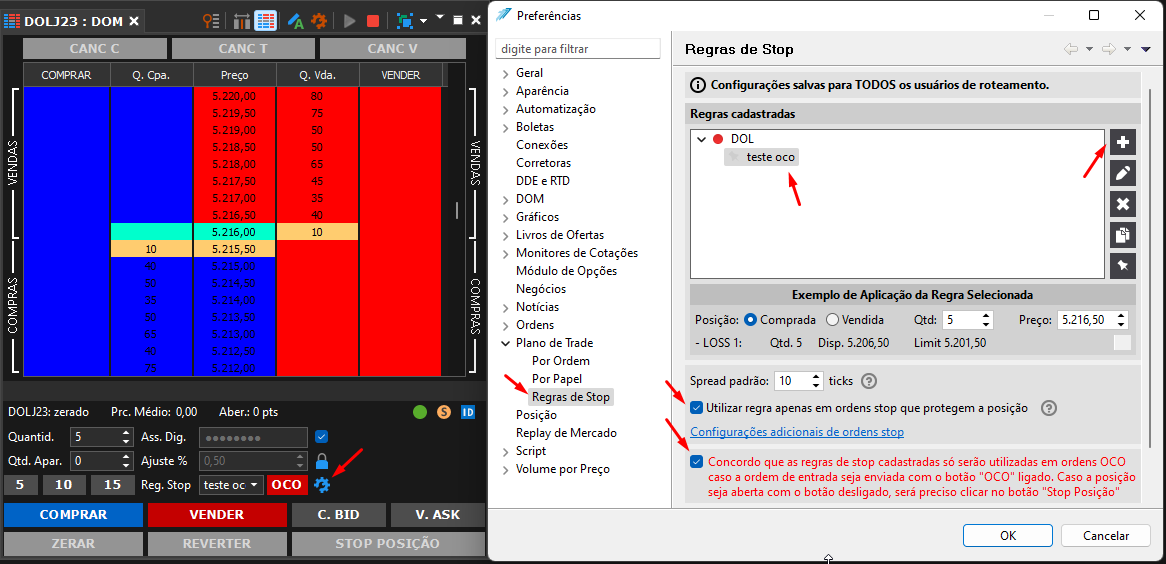Open the orange gear settings in DOM toolbar

click(x=318, y=22)
